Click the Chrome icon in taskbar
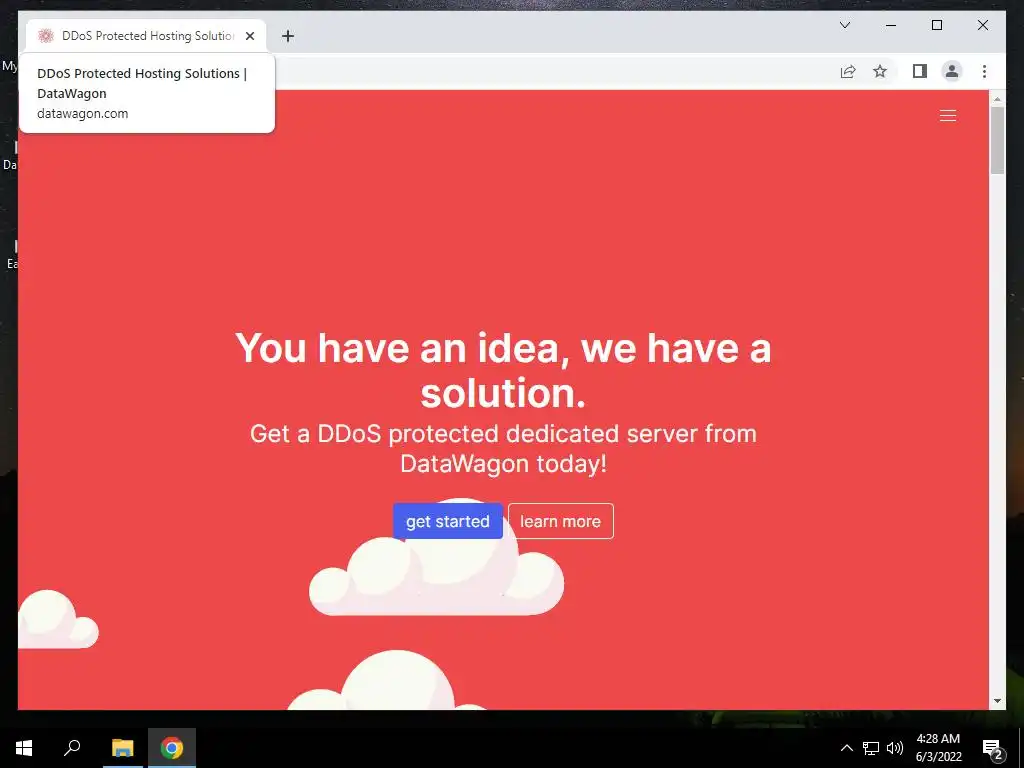Viewport: 1024px width, 768px height. 172,748
